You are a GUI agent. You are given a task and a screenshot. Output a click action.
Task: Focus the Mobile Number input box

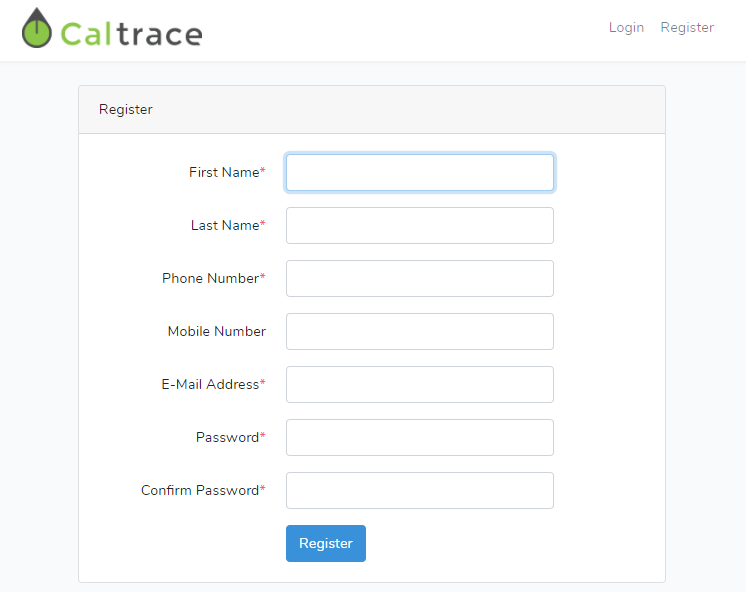[x=420, y=331]
